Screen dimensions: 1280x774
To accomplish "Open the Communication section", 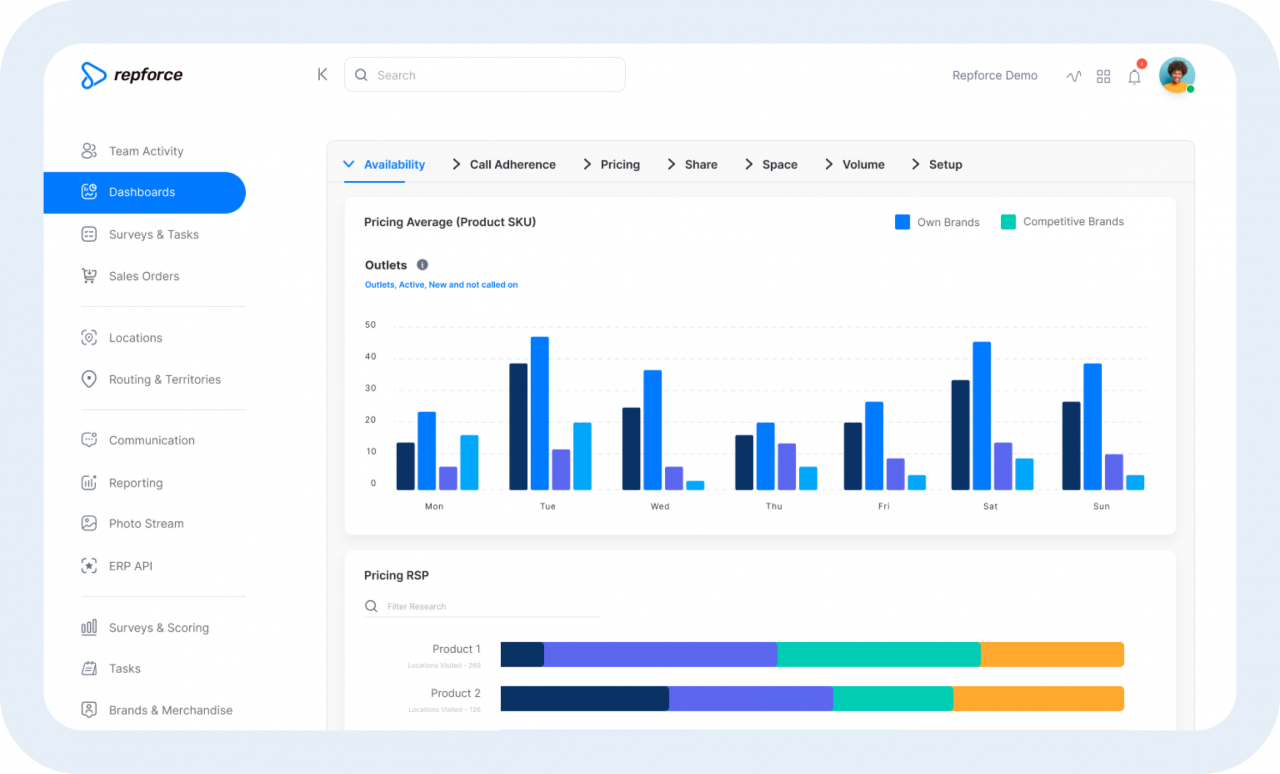I will tap(151, 440).
